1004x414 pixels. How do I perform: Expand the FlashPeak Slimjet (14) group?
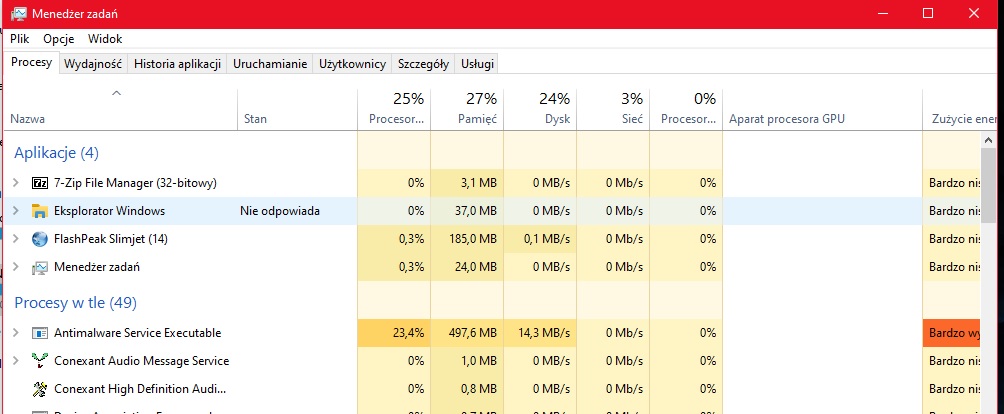[16, 239]
